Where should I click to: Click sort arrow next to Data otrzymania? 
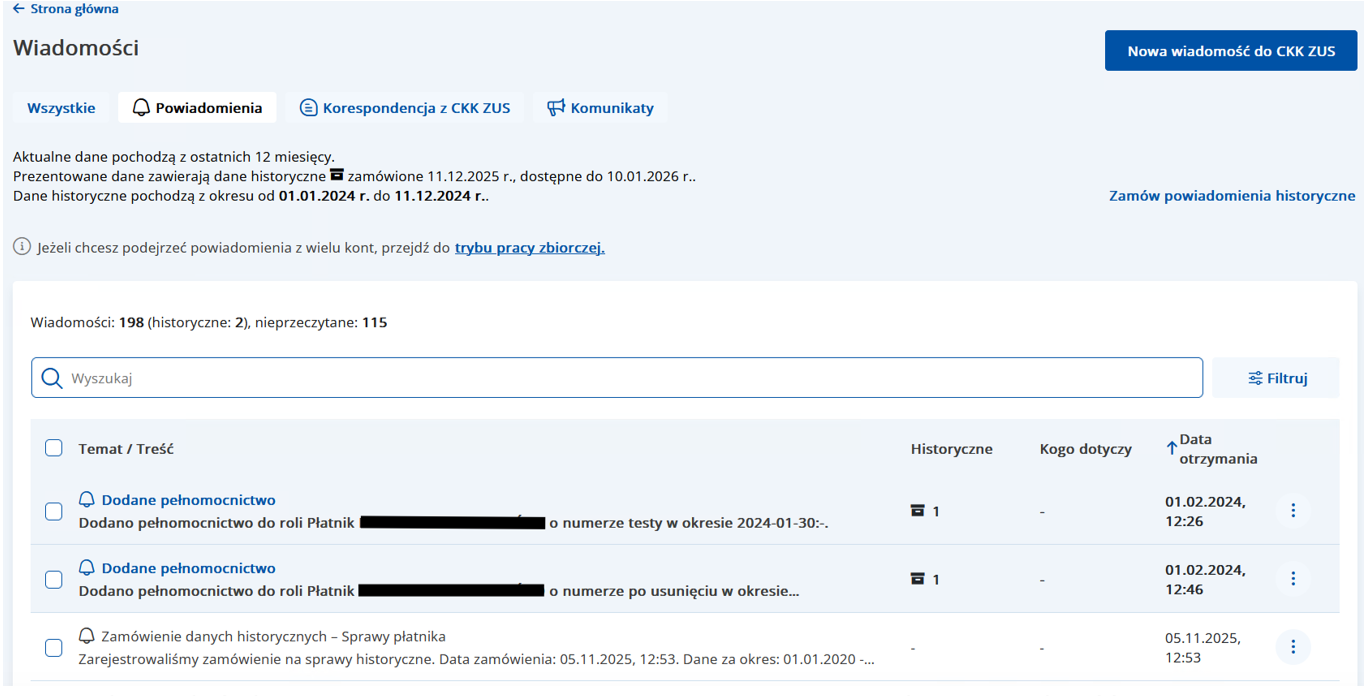pyautogui.click(x=1171, y=449)
